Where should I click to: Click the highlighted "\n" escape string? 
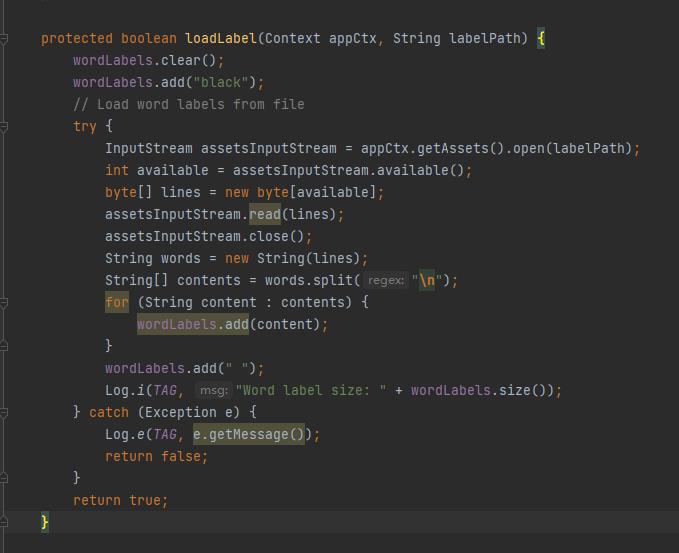(427, 281)
